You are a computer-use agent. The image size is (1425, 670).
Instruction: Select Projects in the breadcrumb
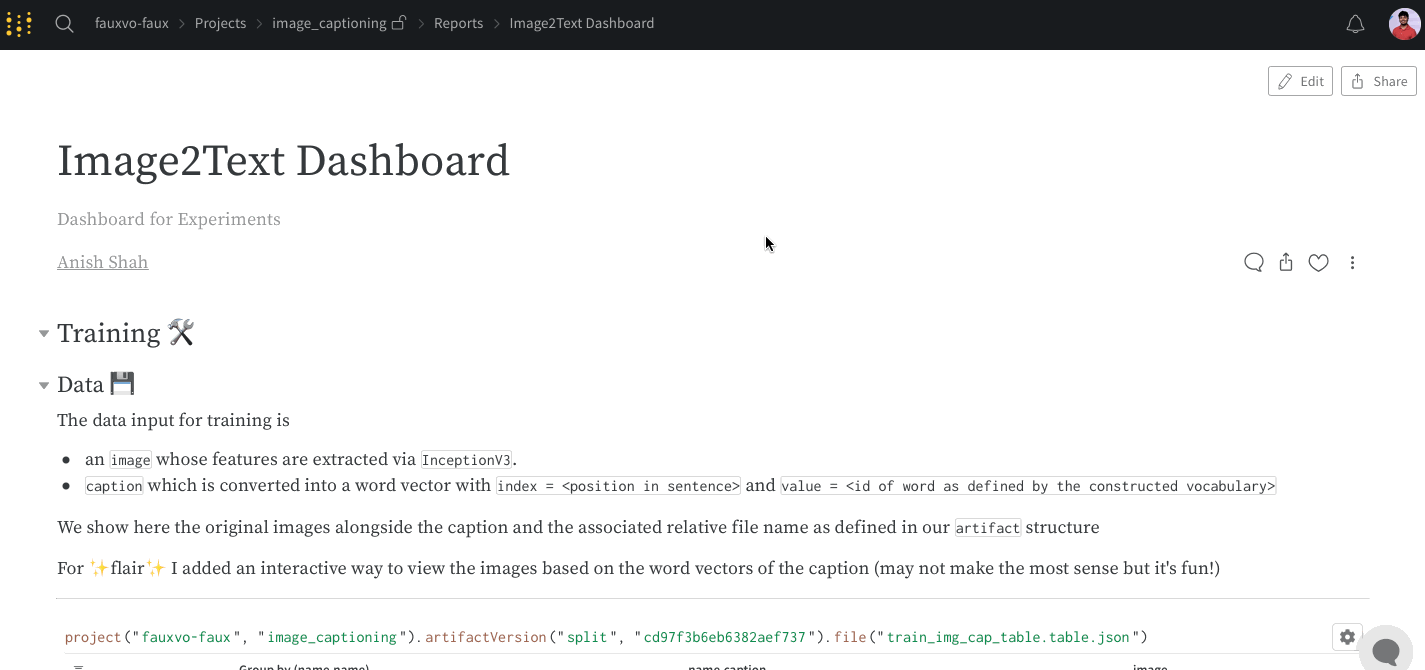220,23
